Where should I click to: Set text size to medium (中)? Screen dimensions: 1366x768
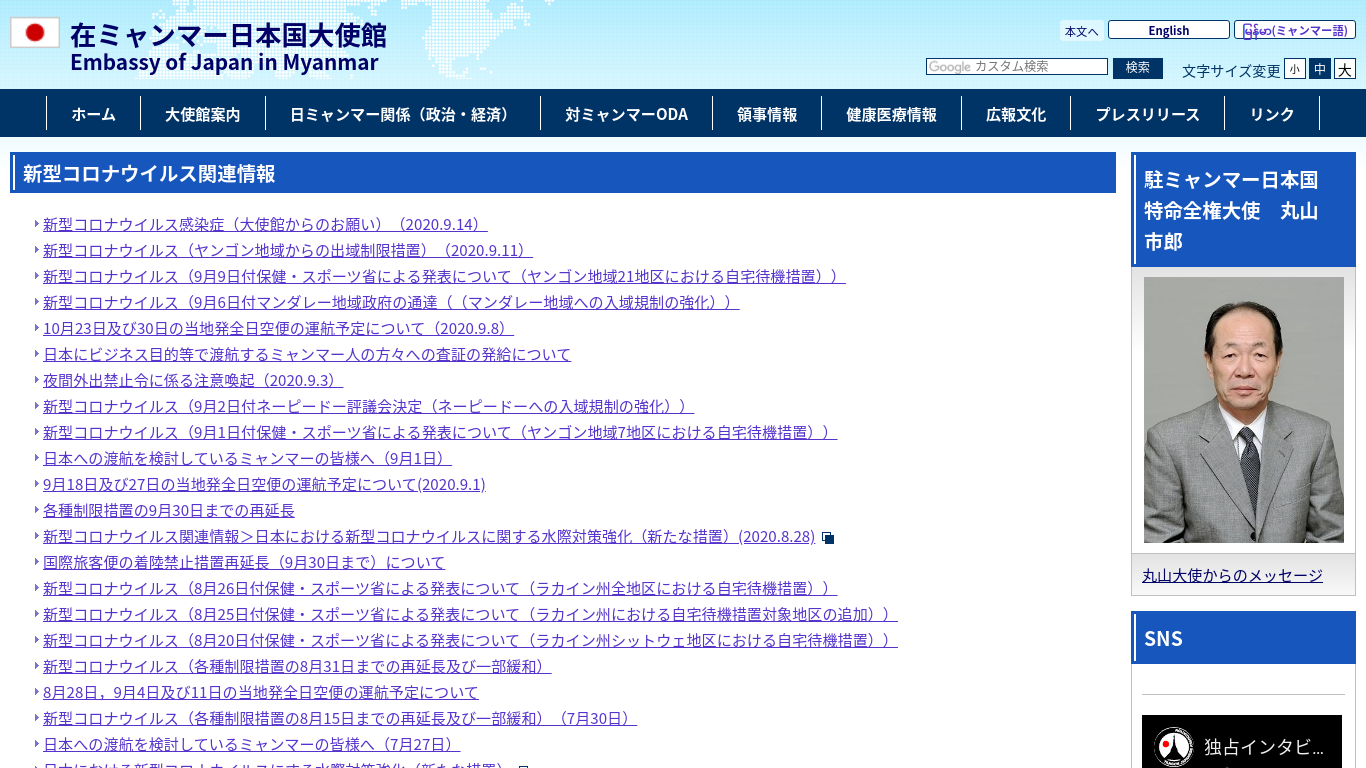(x=1320, y=69)
